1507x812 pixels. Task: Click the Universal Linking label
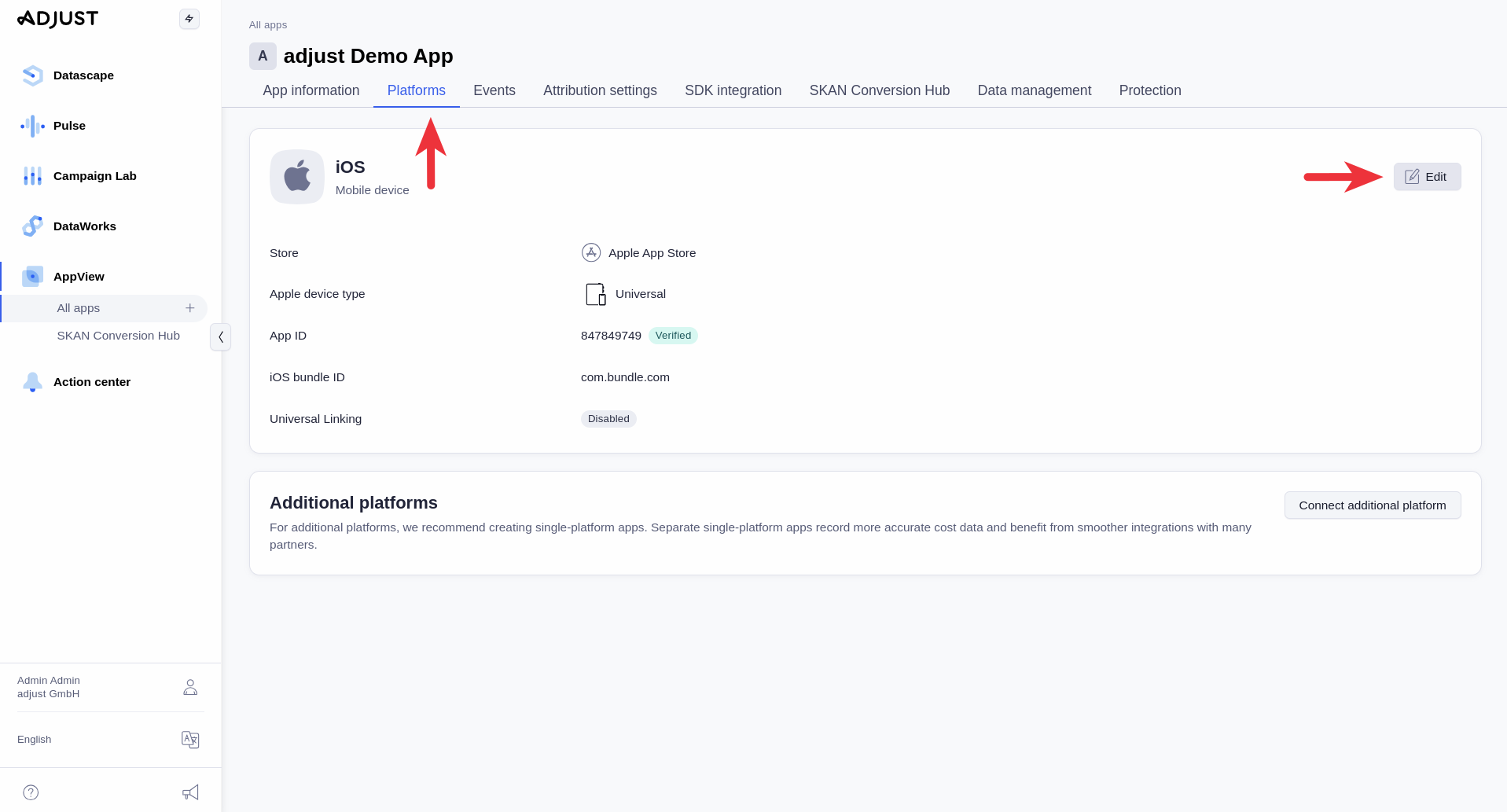(x=315, y=419)
